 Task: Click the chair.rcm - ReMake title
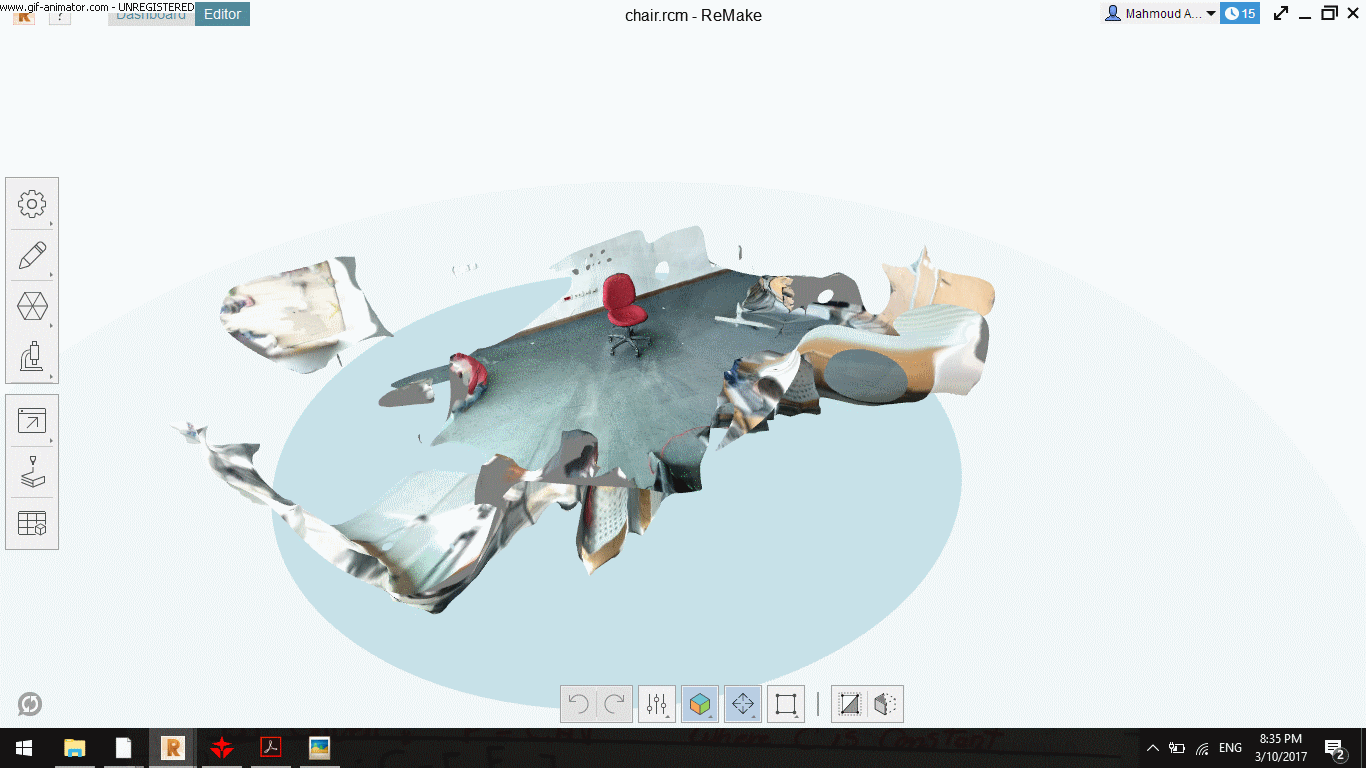[693, 15]
